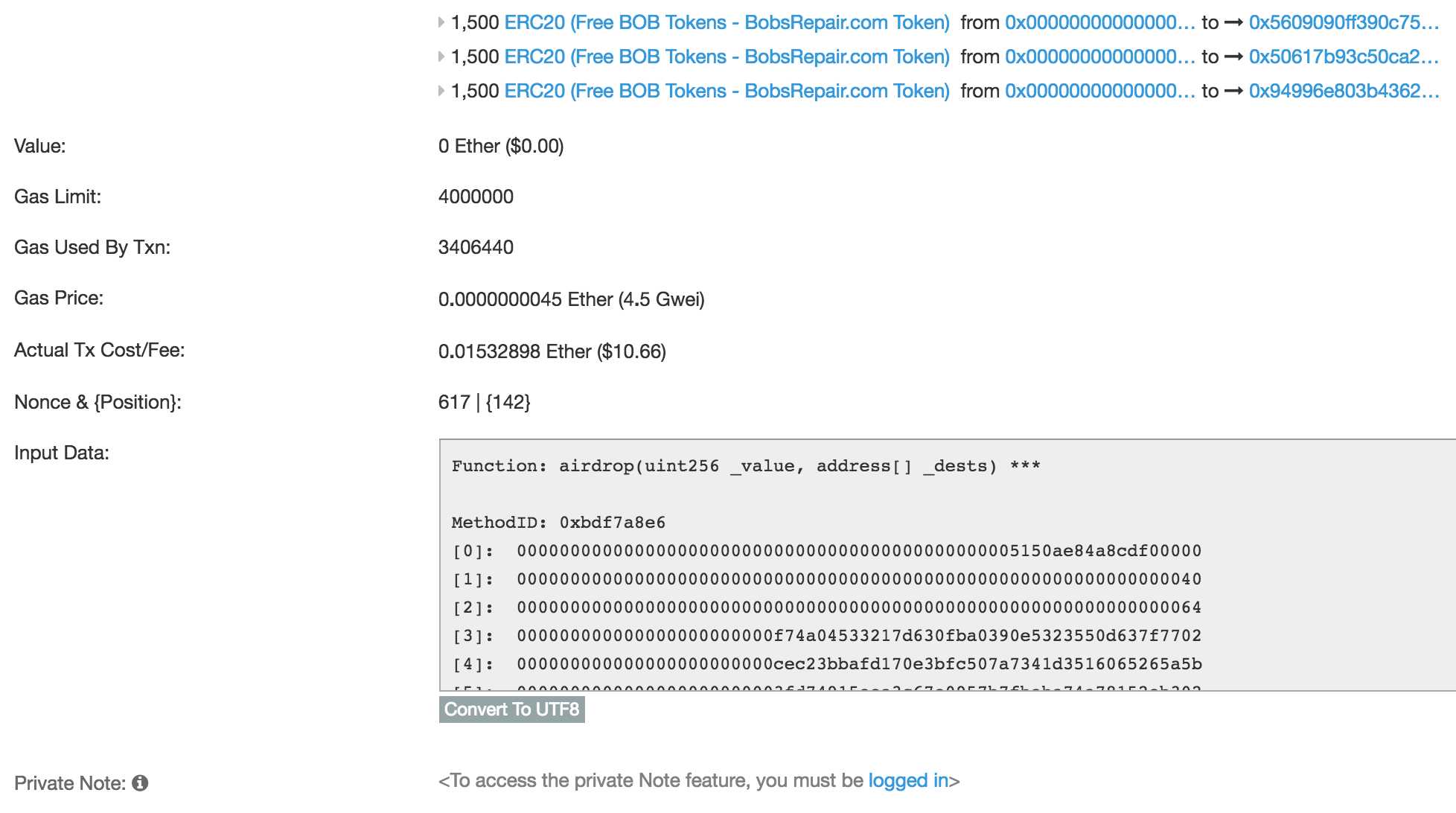Click the arrow icon pointing to address 0x5609090ff390c75
This screenshot has height=813, width=1456.
click(x=1234, y=22)
